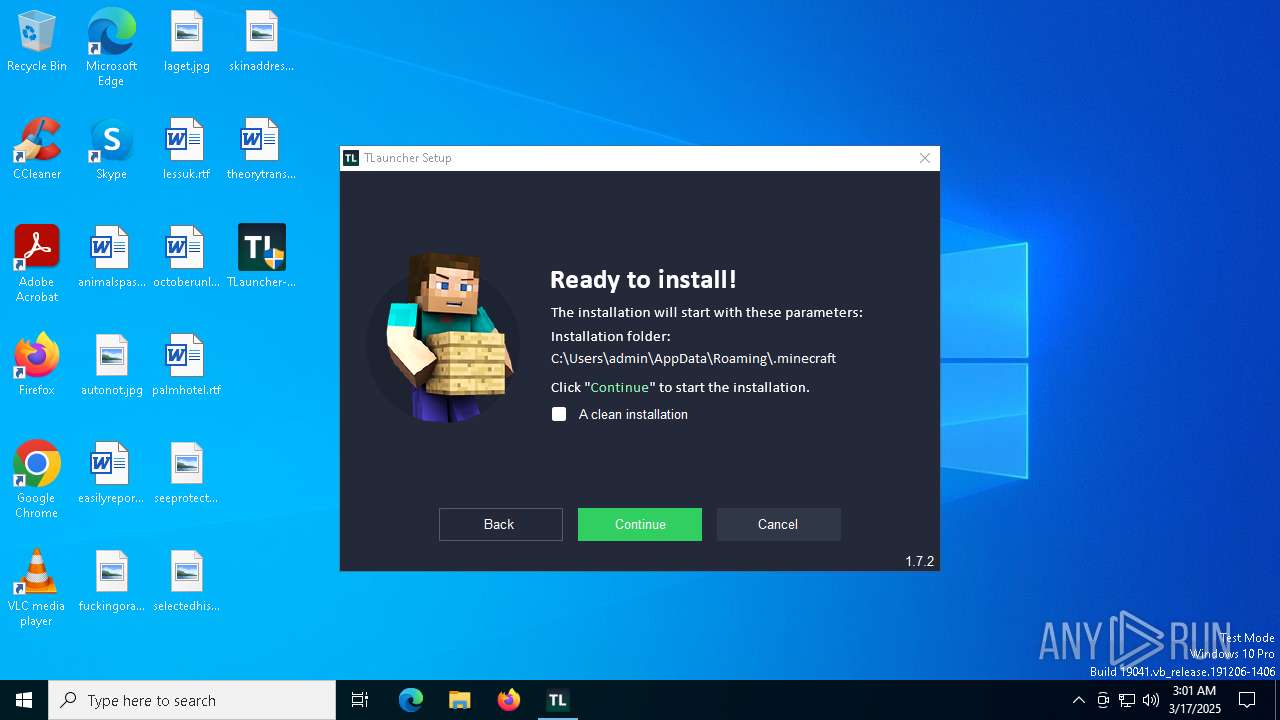Open the notification center
The image size is (1280, 720).
click(x=1247, y=700)
